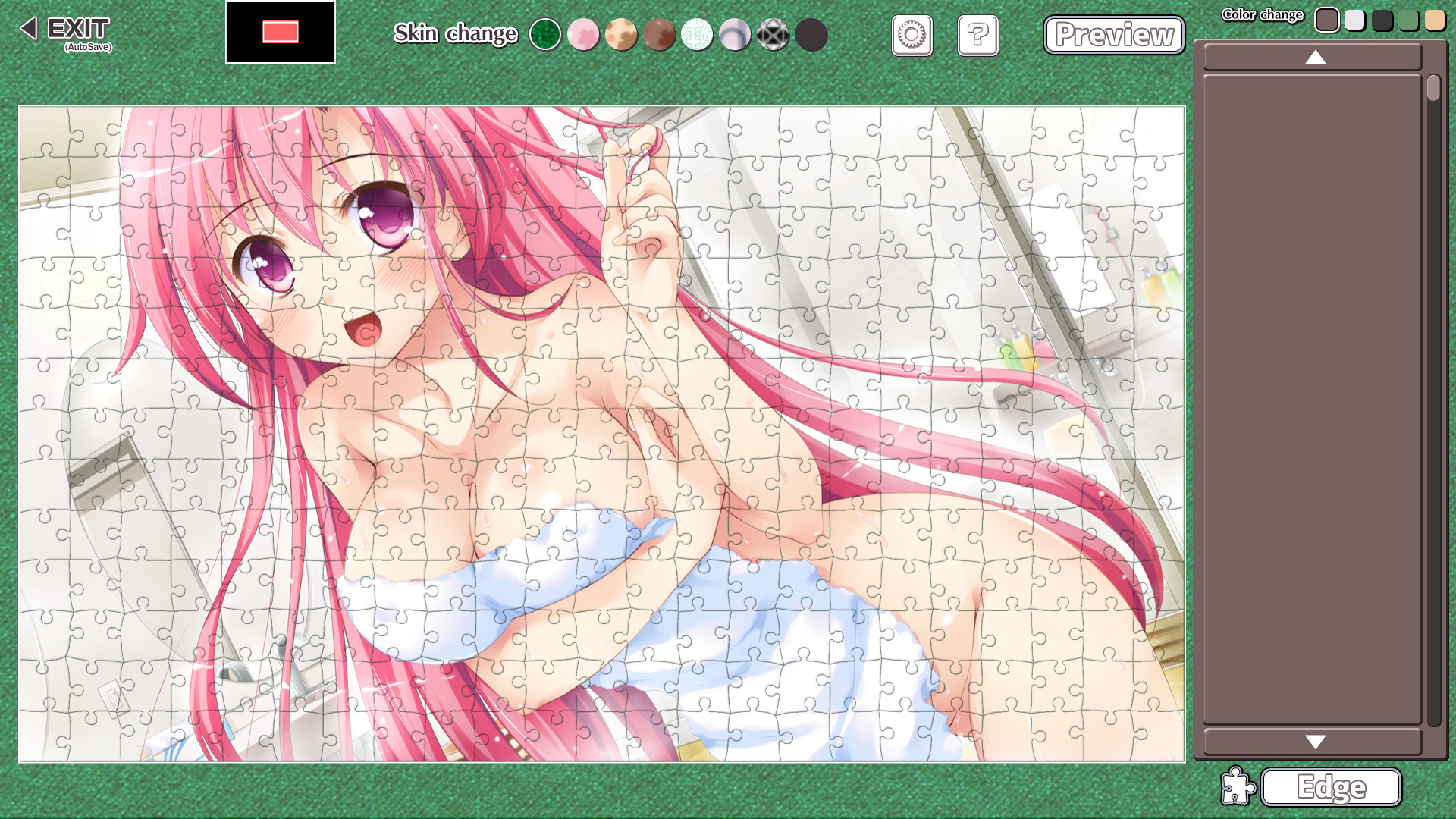The width and height of the screenshot is (1456, 819).
Task: Select the brown clover skin pattern
Action: pyautogui.click(x=660, y=35)
